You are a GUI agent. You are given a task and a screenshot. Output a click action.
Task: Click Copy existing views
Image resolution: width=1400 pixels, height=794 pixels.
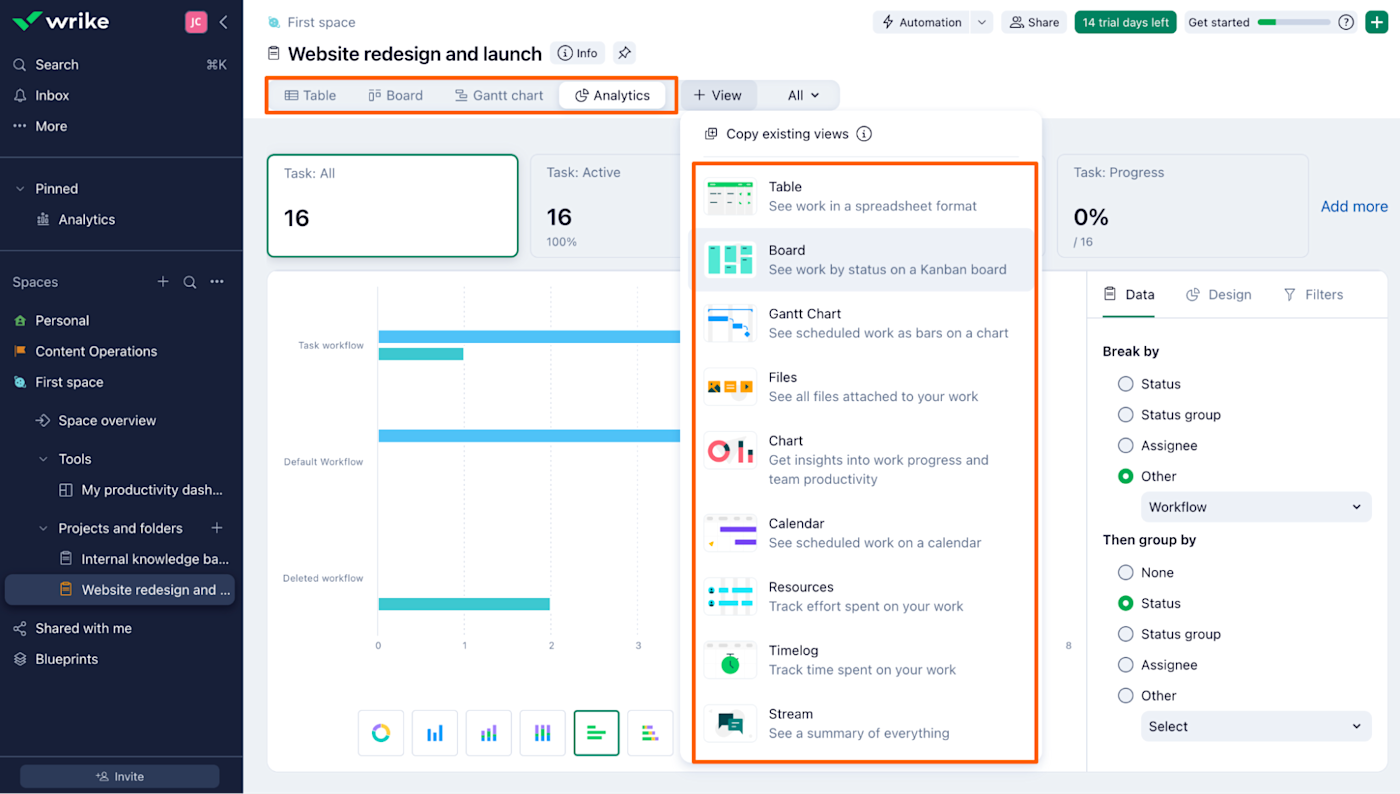click(787, 134)
